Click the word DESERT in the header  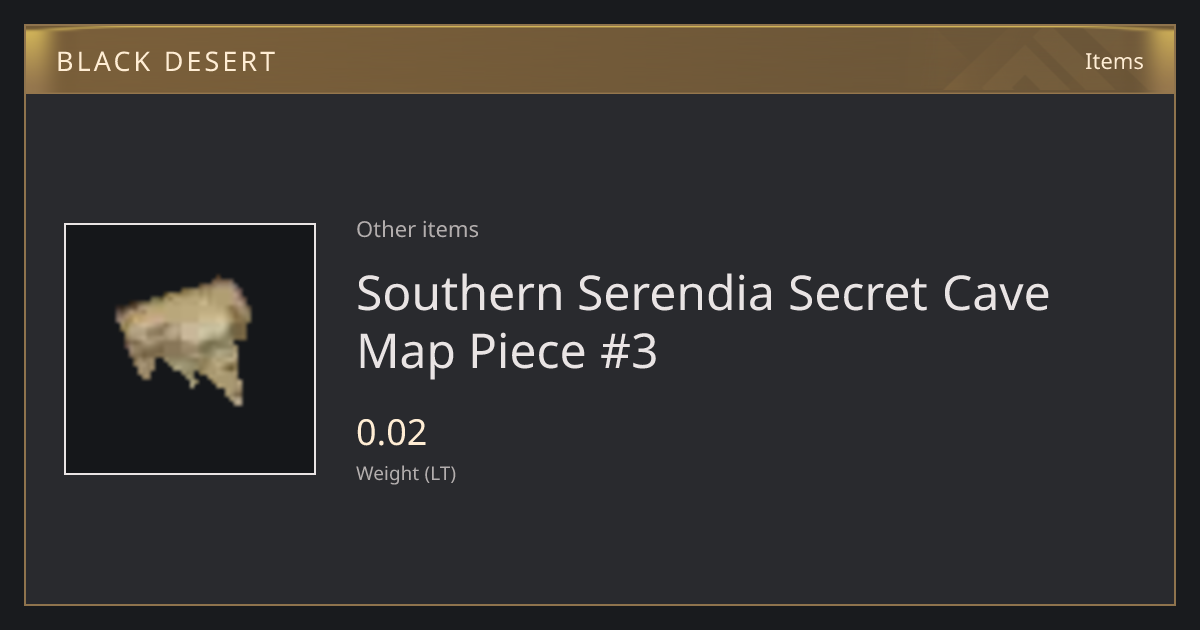[220, 61]
